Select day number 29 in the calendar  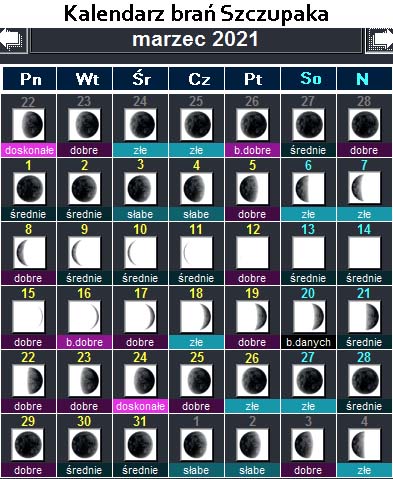click(28, 422)
